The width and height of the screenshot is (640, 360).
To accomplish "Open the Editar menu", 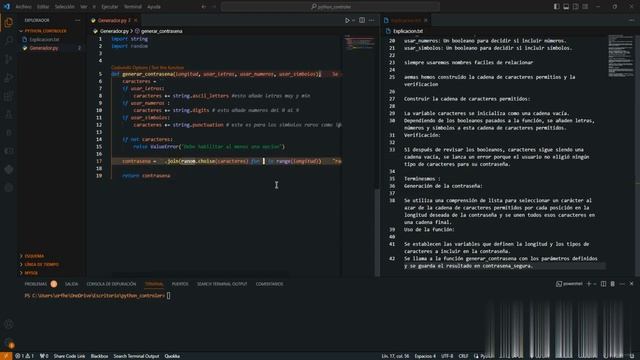I will click(43, 7).
